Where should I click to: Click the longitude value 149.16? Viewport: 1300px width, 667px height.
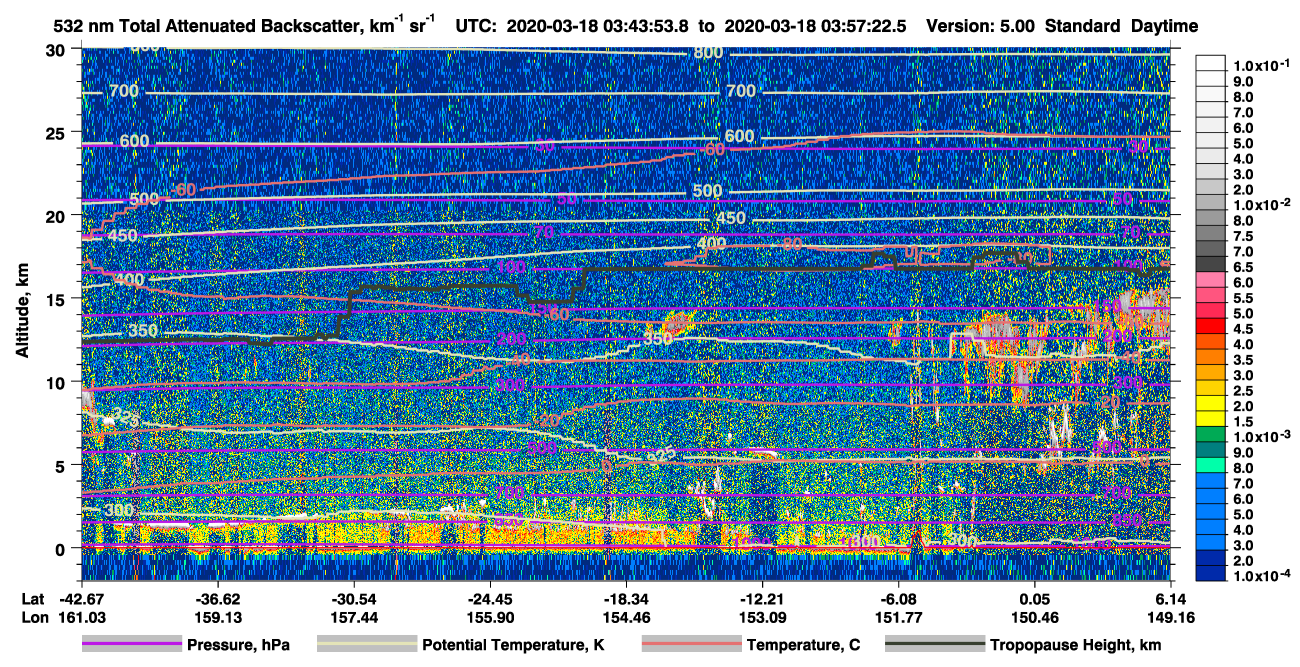1170,617
